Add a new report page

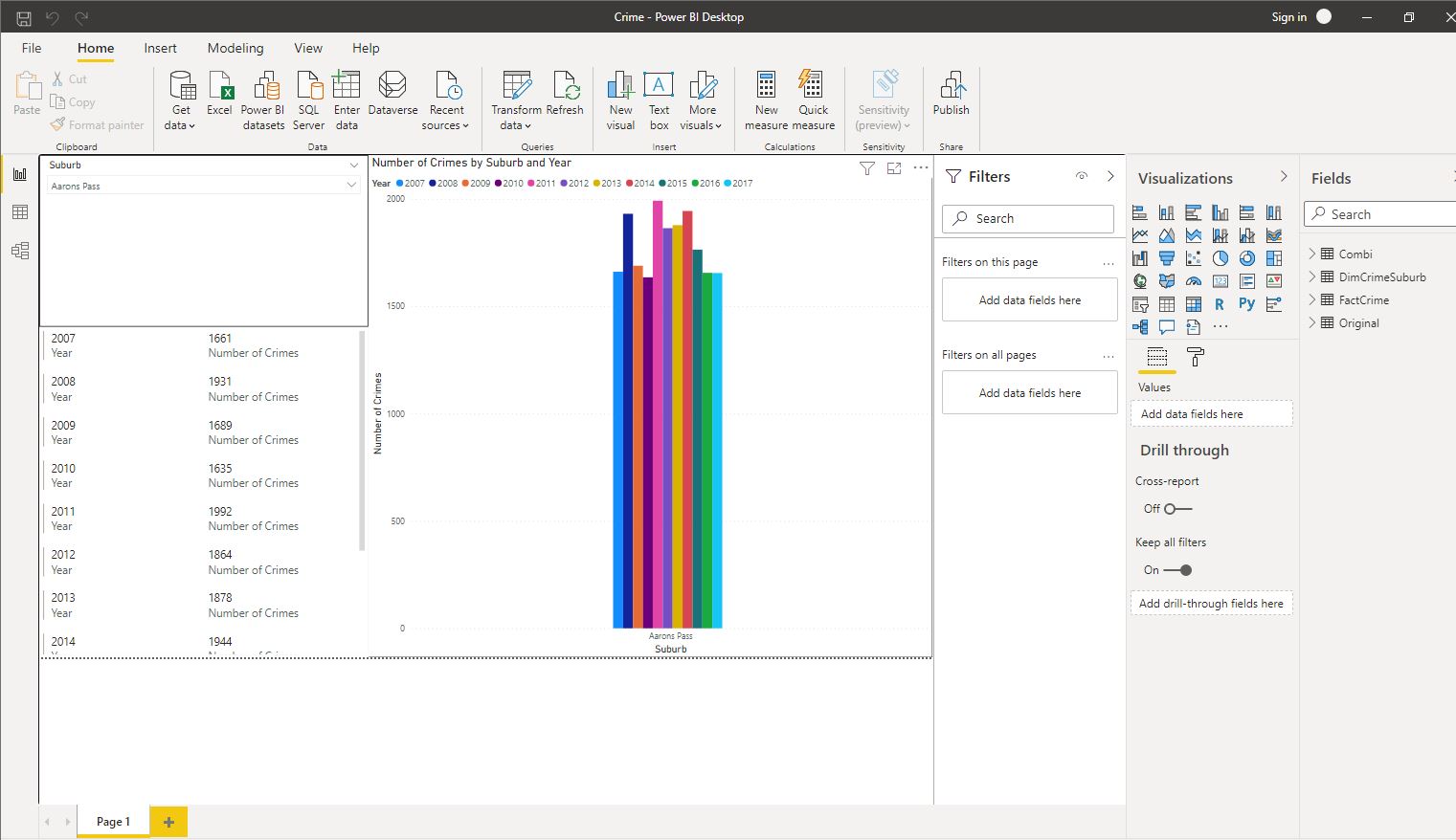point(168,822)
